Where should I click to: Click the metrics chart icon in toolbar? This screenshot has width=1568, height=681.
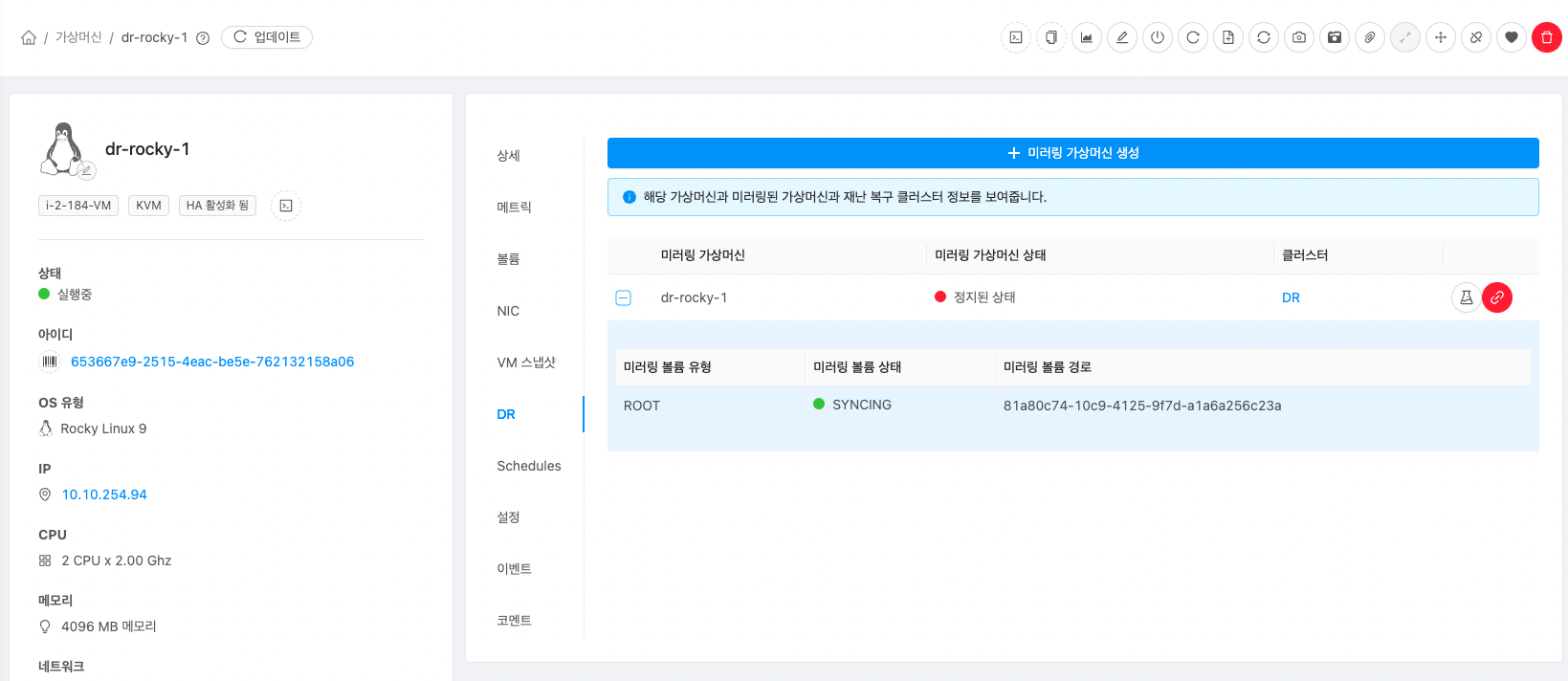point(1087,37)
